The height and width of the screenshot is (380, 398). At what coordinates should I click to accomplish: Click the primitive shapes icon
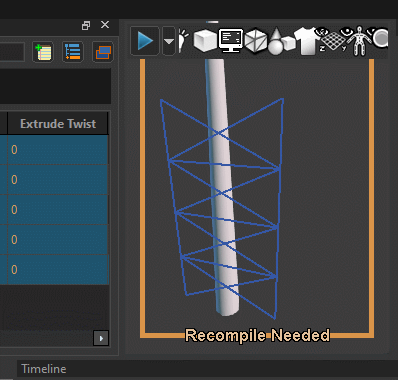click(x=281, y=41)
